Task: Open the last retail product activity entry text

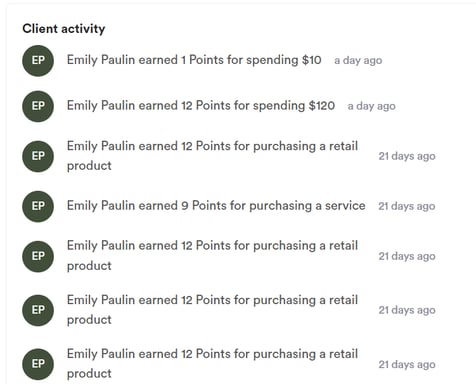Action: (x=212, y=364)
